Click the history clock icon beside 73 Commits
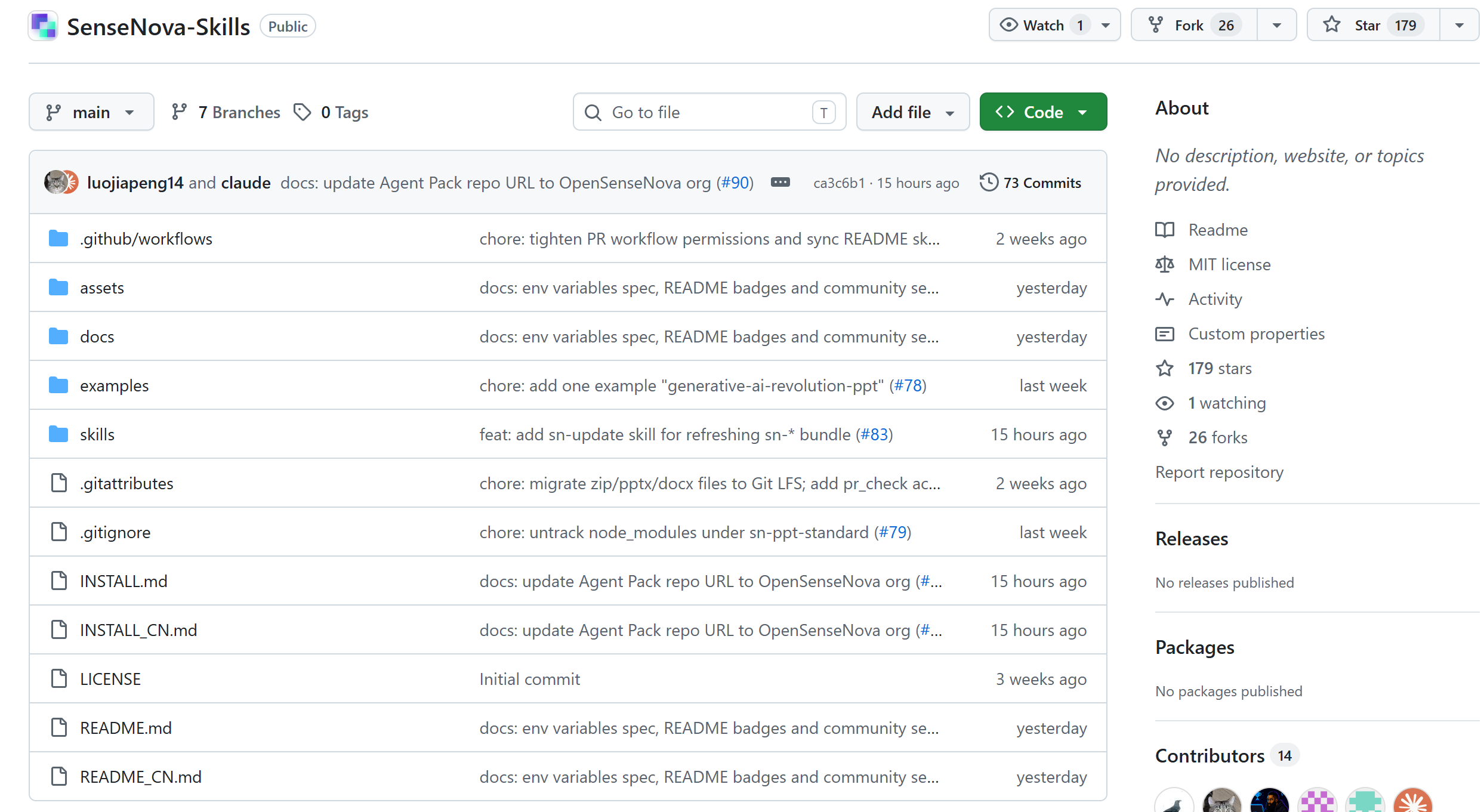This screenshot has width=1484, height=812. pos(989,183)
